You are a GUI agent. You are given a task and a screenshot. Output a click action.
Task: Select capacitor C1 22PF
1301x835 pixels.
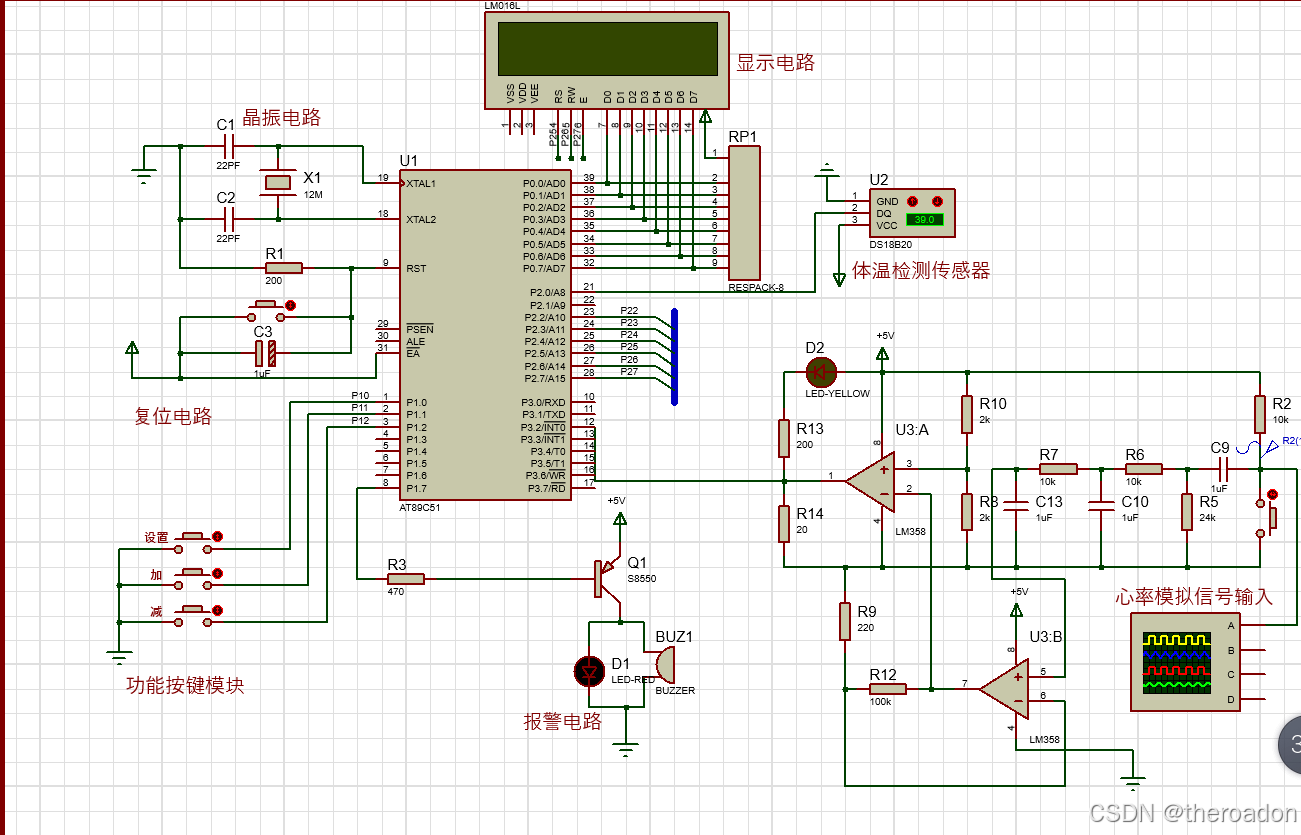pyautogui.click(x=227, y=146)
